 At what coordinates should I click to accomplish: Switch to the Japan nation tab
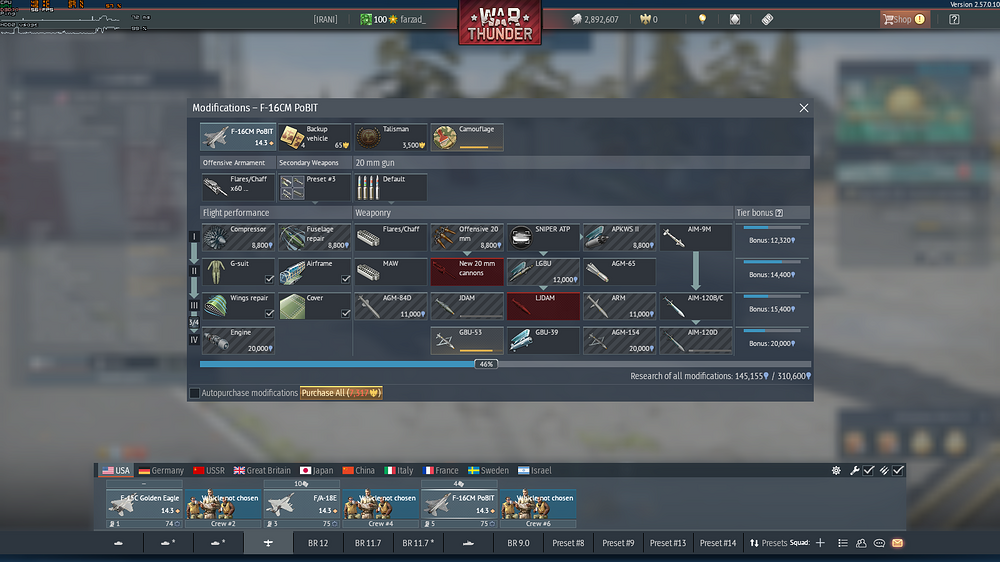point(316,470)
